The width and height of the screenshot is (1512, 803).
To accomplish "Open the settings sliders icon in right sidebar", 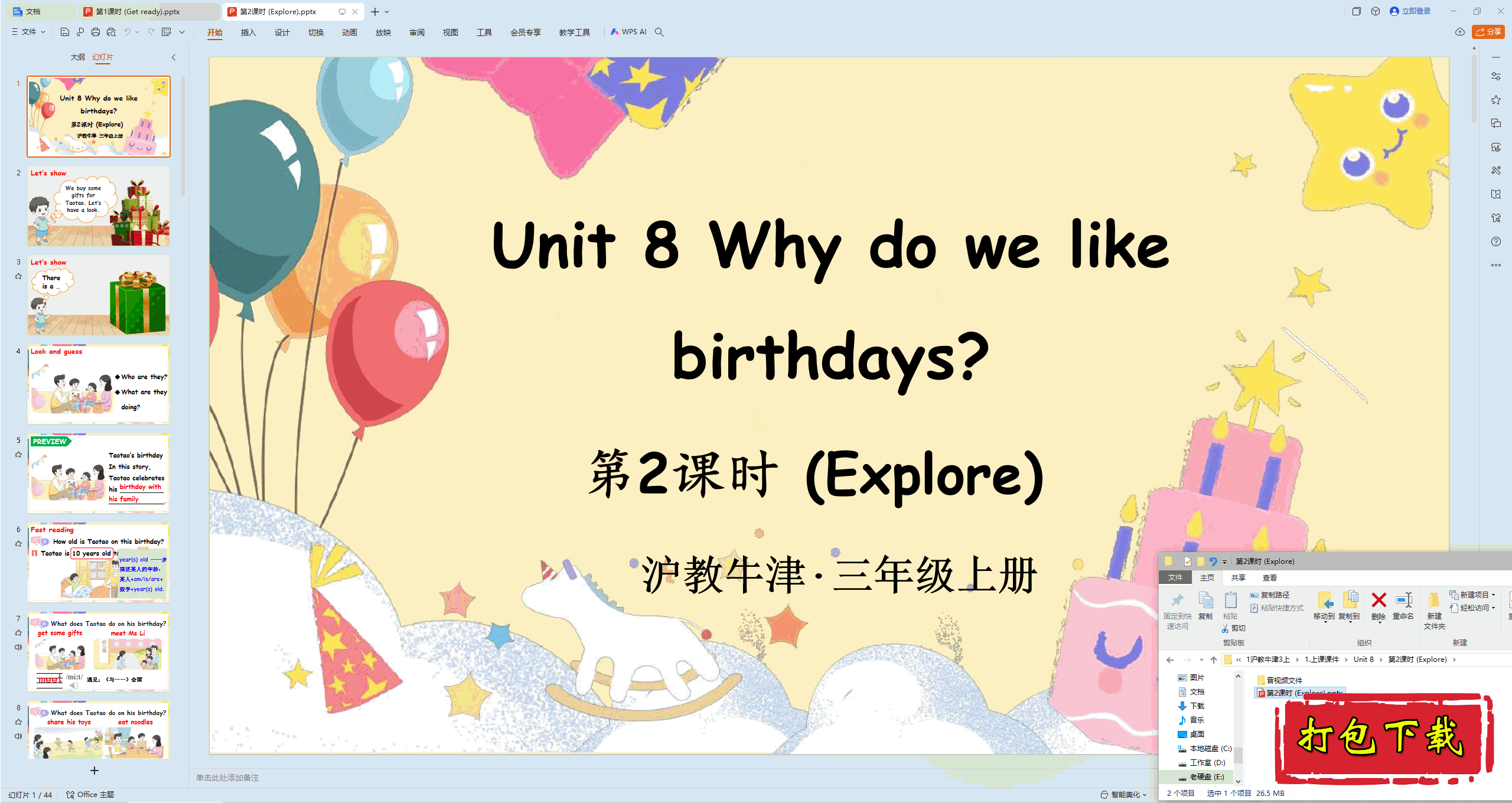I will click(x=1496, y=76).
